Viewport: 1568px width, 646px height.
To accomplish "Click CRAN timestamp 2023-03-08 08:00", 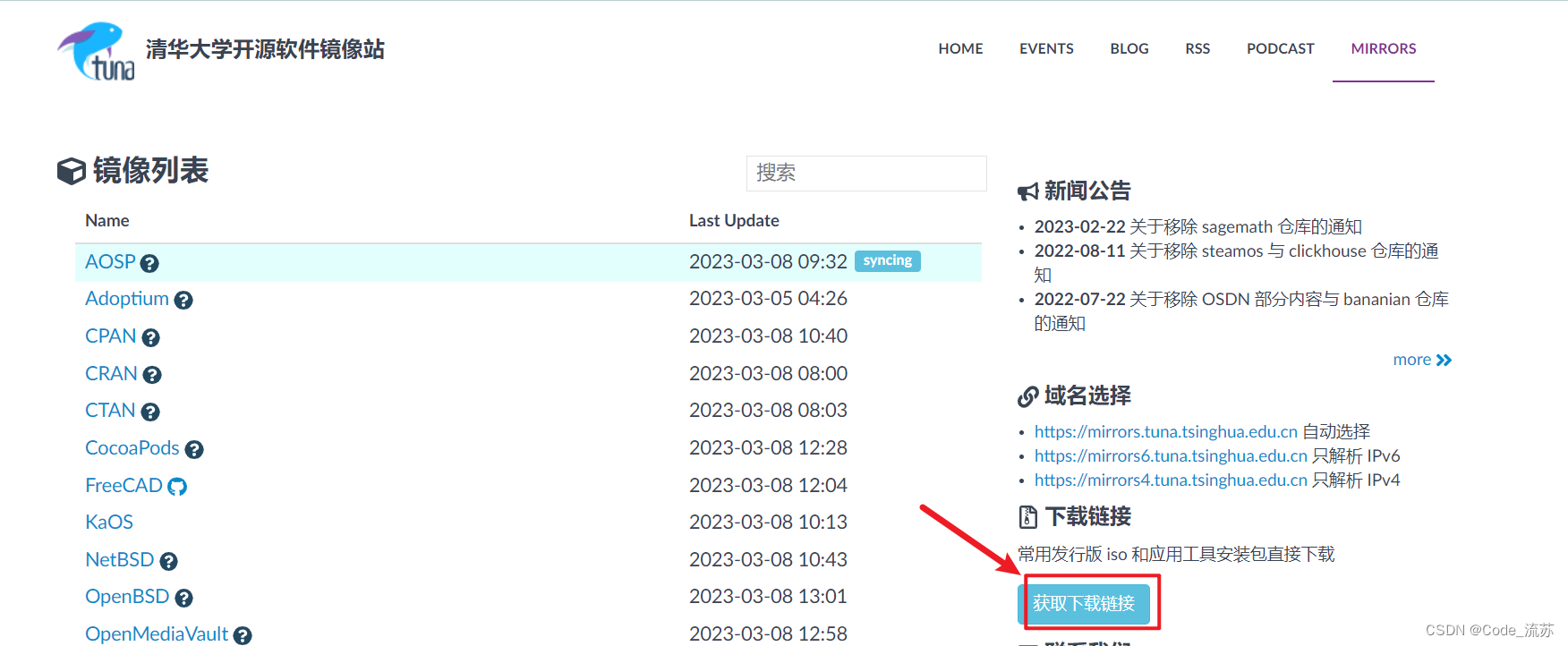I will tap(768, 373).
